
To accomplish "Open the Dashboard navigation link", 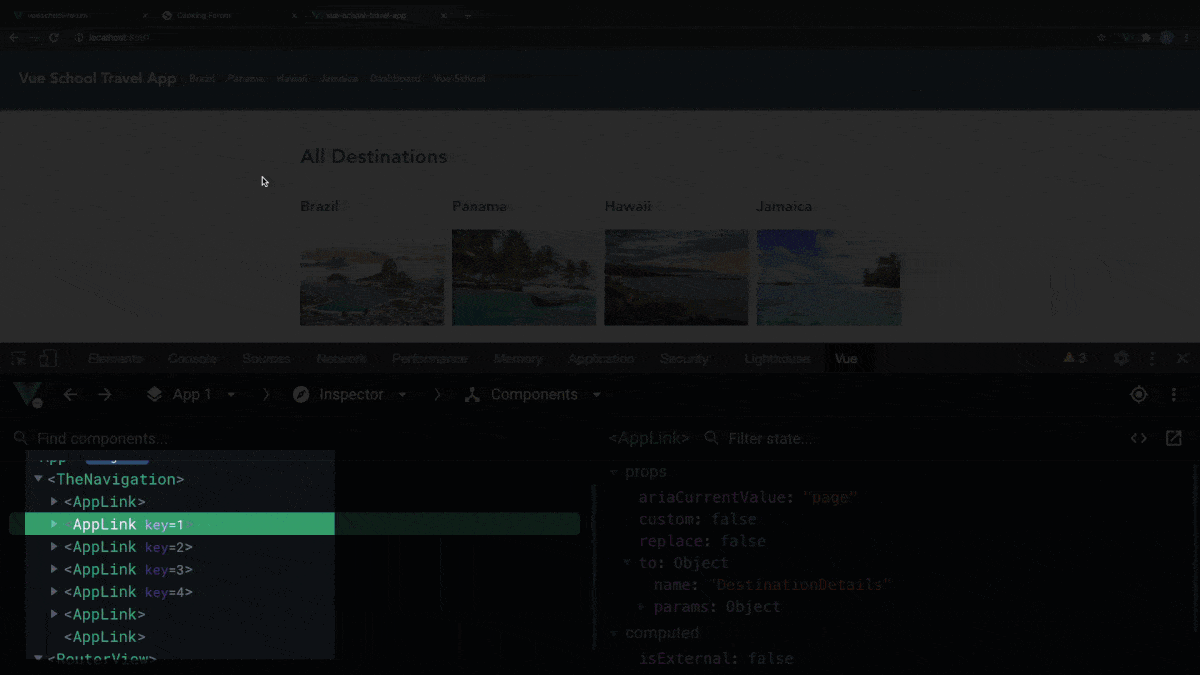I will pos(395,78).
